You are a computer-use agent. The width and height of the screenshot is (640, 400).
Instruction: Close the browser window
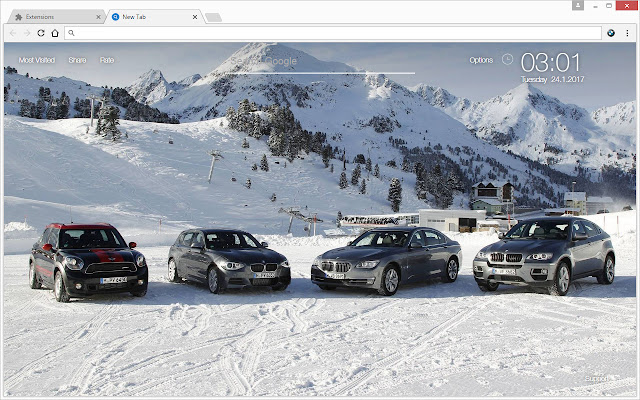627,6
